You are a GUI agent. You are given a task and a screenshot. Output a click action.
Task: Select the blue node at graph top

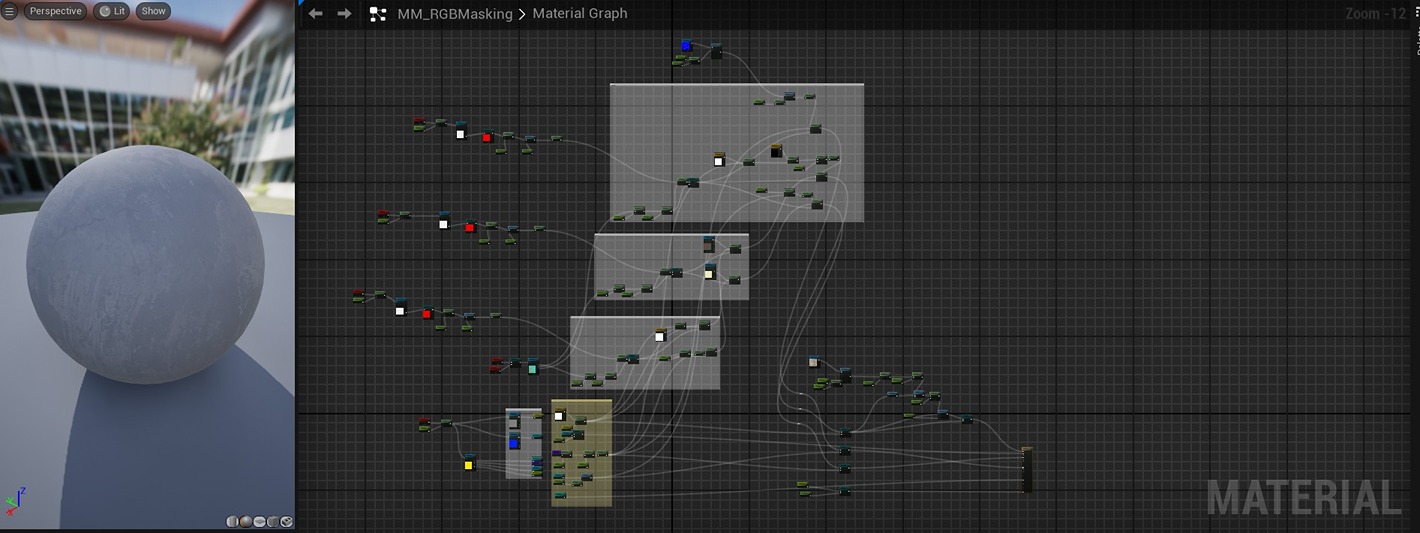click(686, 45)
